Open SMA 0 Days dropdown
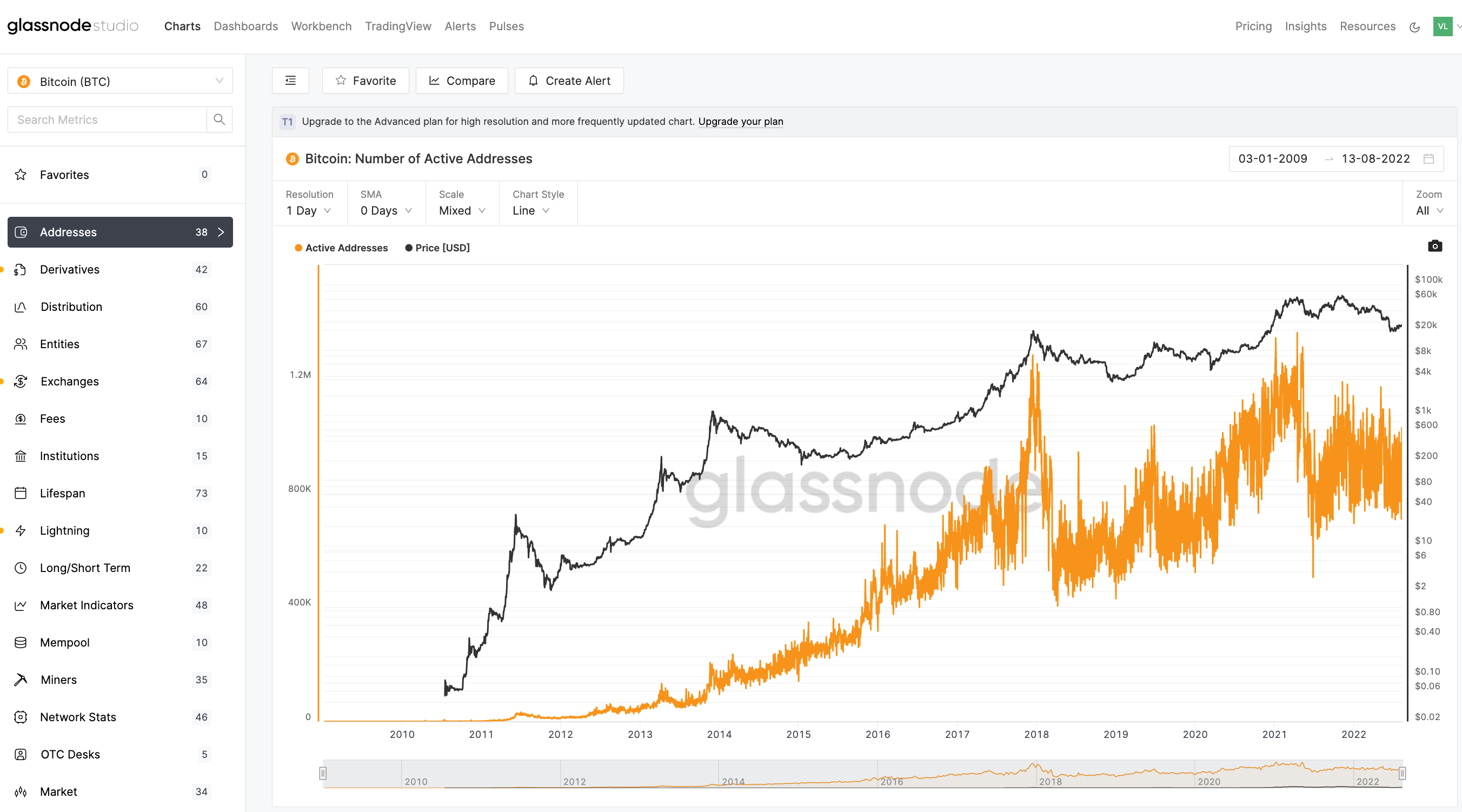 [x=387, y=210]
